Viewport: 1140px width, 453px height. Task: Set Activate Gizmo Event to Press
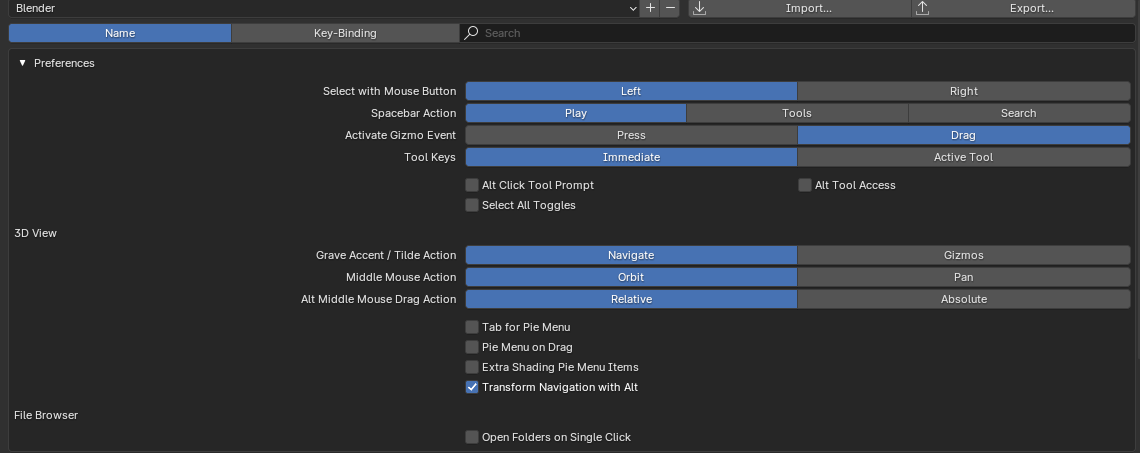631,135
